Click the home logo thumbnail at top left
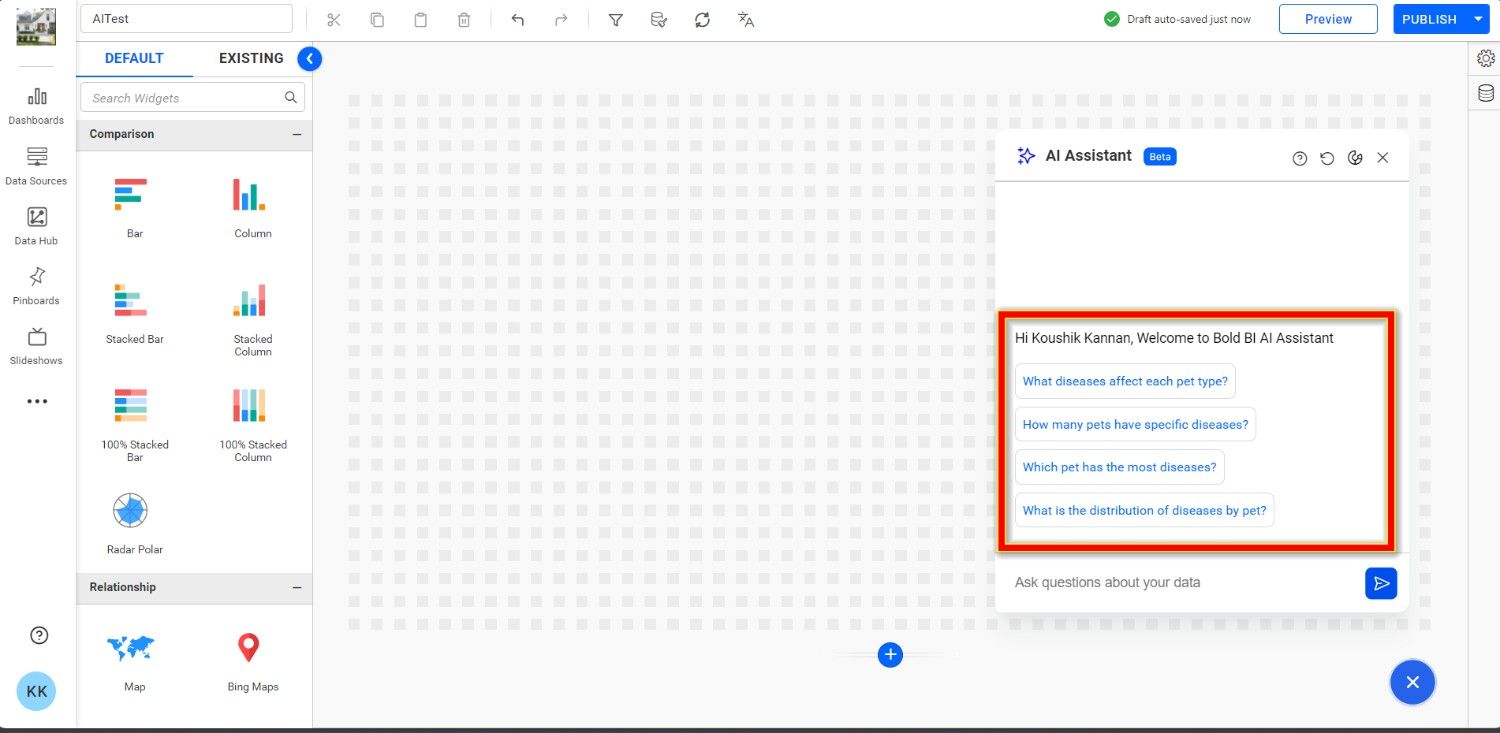Viewport: 1500px width, 733px height. 36,26
